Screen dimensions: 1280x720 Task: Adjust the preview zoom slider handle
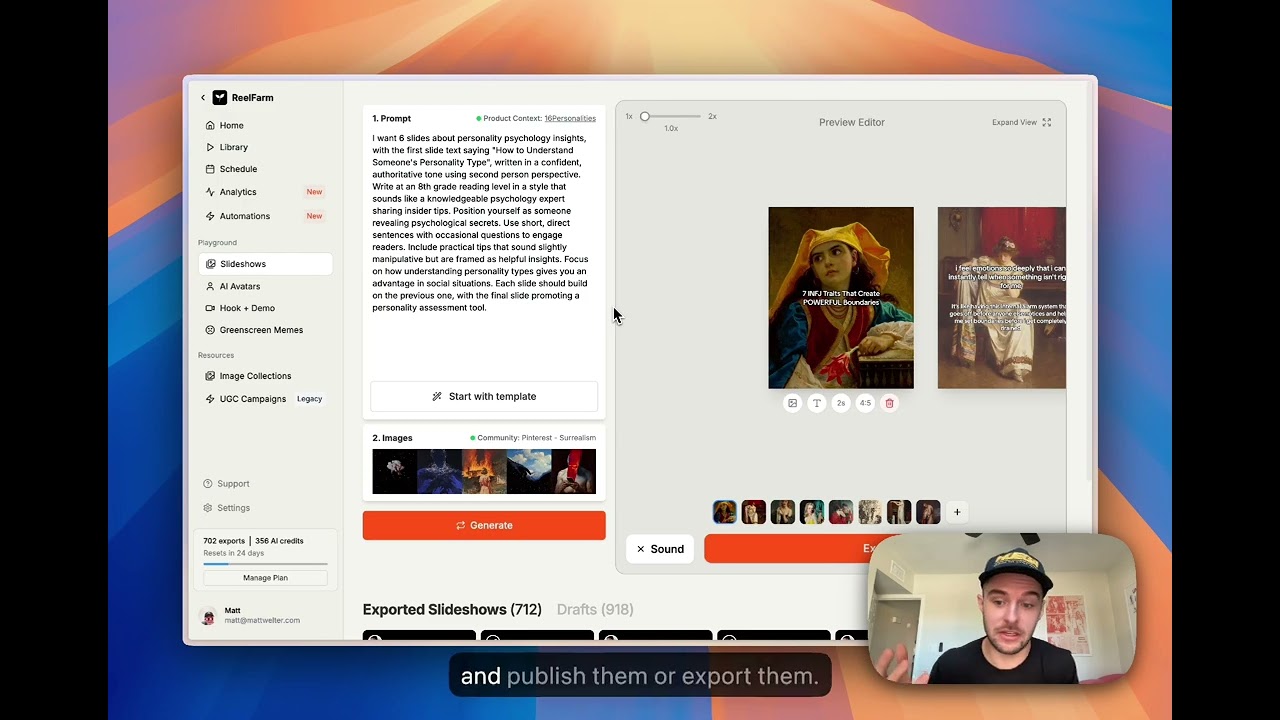pyautogui.click(x=645, y=117)
